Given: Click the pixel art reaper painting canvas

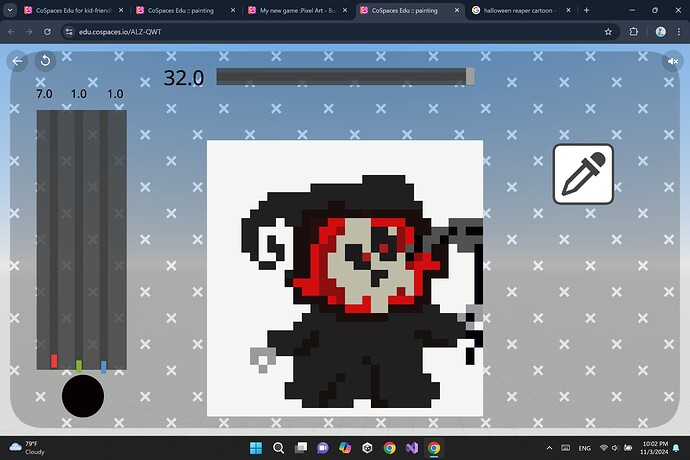Looking at the screenshot, I should click(345, 278).
